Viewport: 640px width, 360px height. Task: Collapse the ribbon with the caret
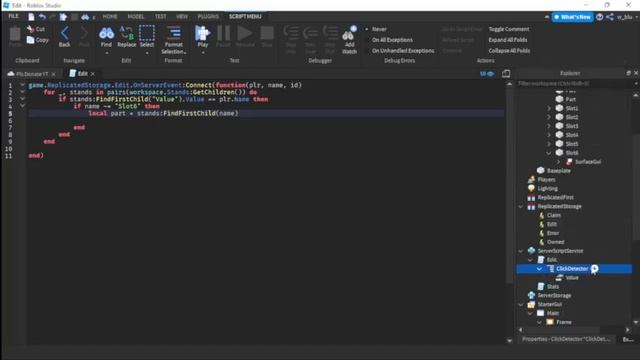tap(547, 17)
